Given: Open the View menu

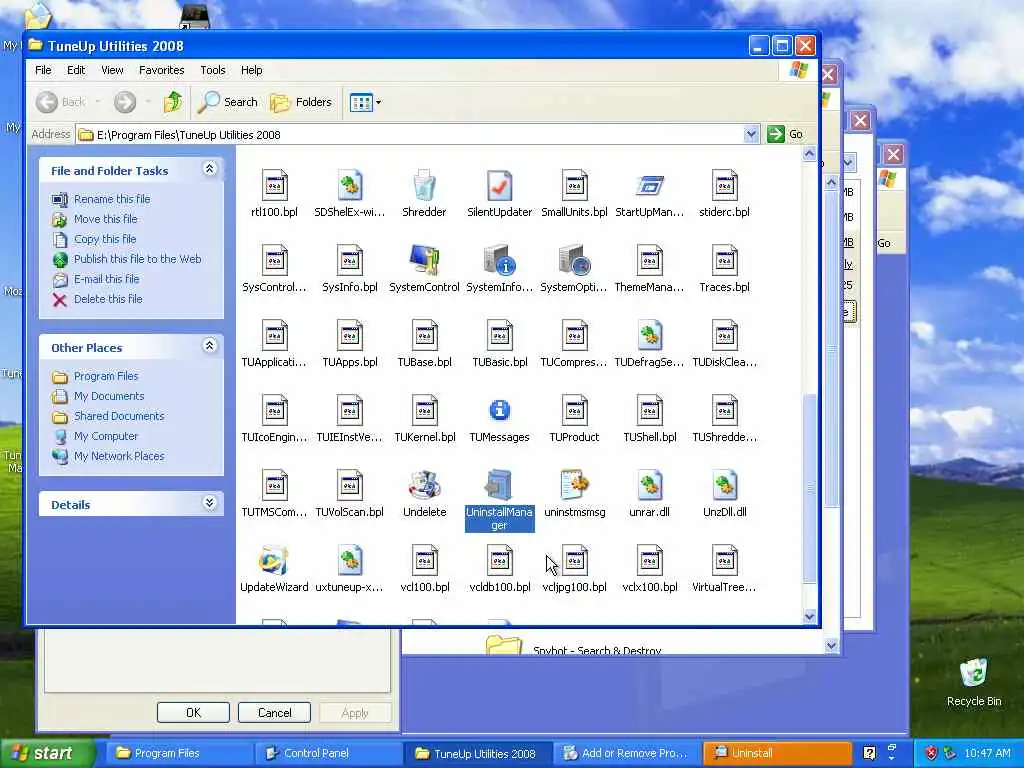Looking at the screenshot, I should coord(112,70).
